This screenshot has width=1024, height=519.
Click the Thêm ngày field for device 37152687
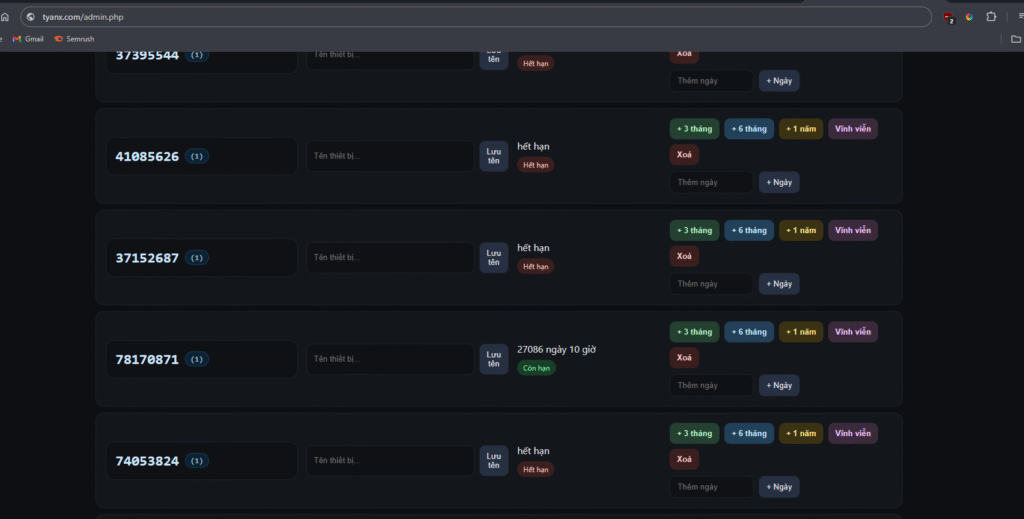tap(711, 284)
